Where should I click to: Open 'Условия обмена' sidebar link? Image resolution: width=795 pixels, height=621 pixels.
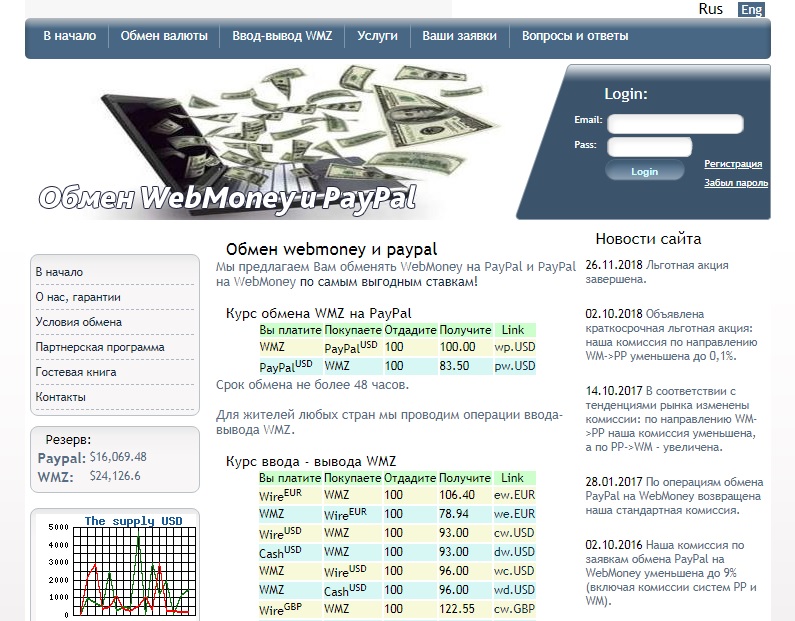pyautogui.click(x=79, y=322)
